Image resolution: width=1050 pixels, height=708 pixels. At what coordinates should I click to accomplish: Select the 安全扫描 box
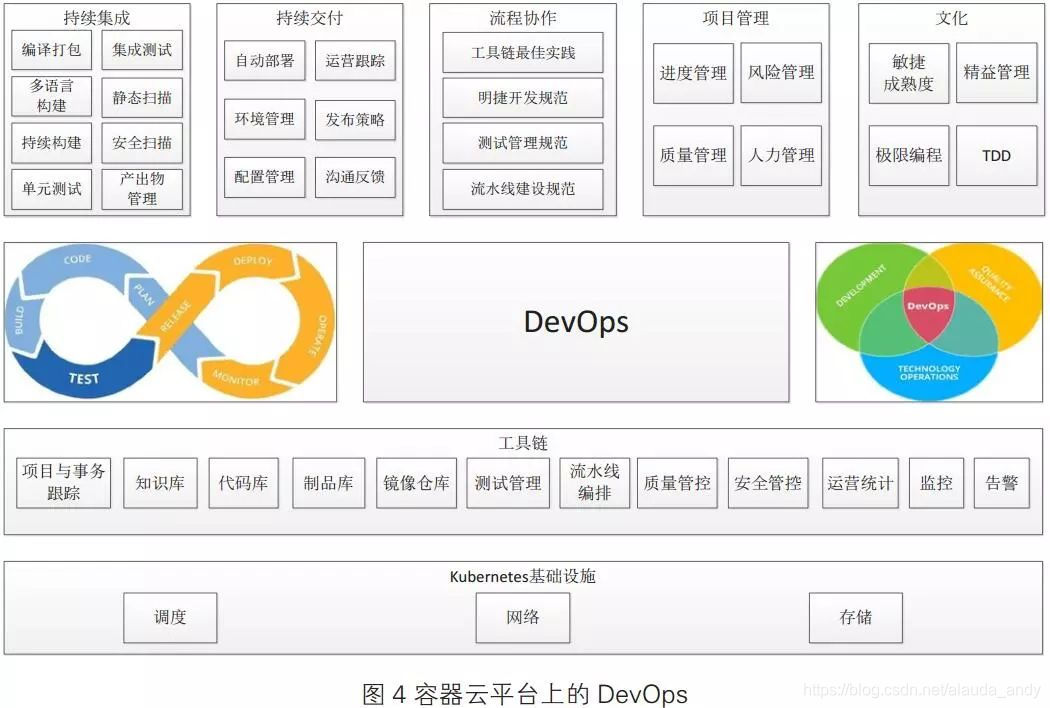point(142,143)
